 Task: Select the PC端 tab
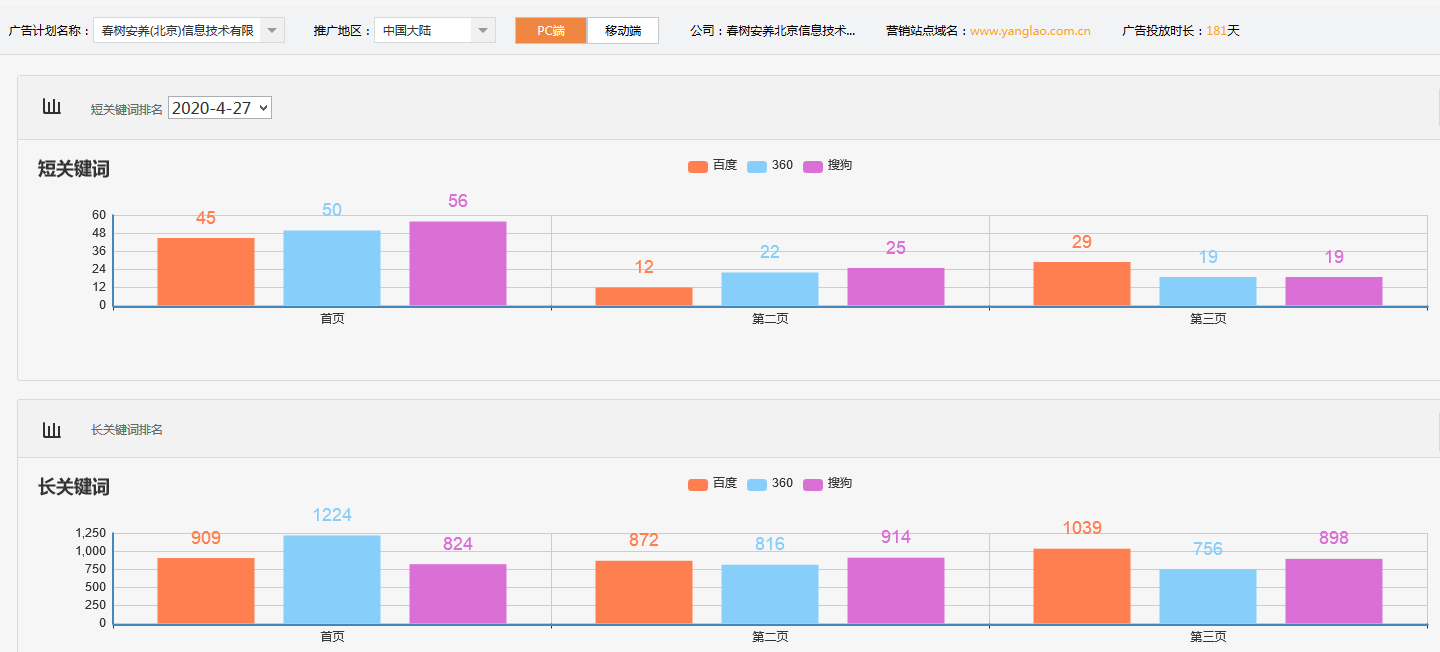[x=550, y=30]
